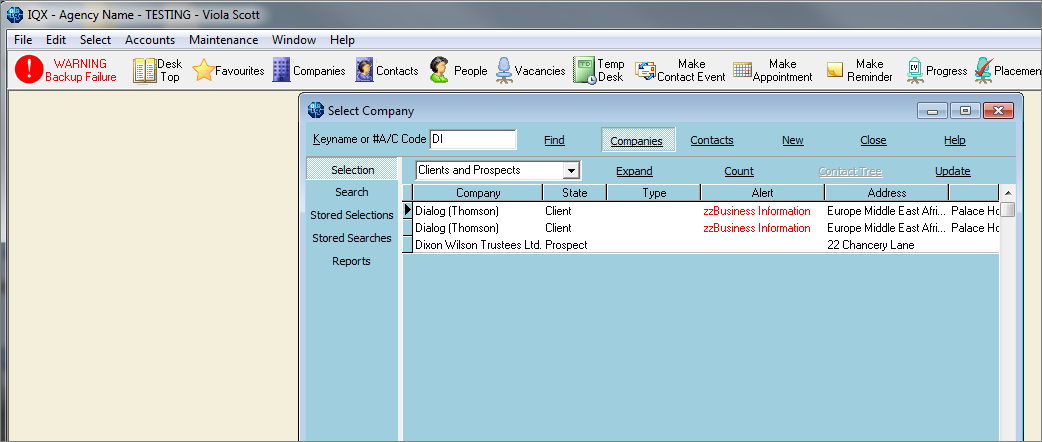Viewport: 1042px width, 442px height.
Task: Open the Placements toolbar icon
Action: point(984,70)
